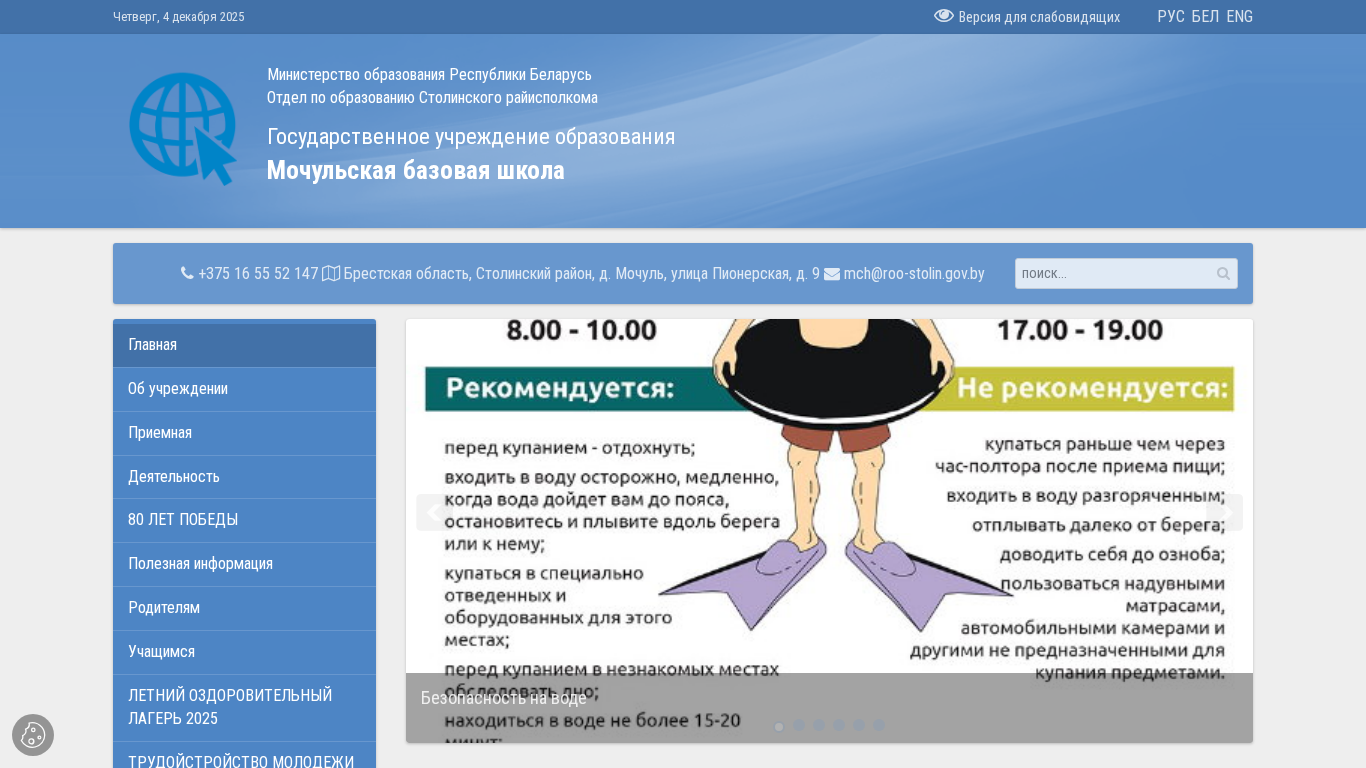Open the Об учреждении section
Viewport: 1366px width, 768px height.
pyautogui.click(x=244, y=389)
